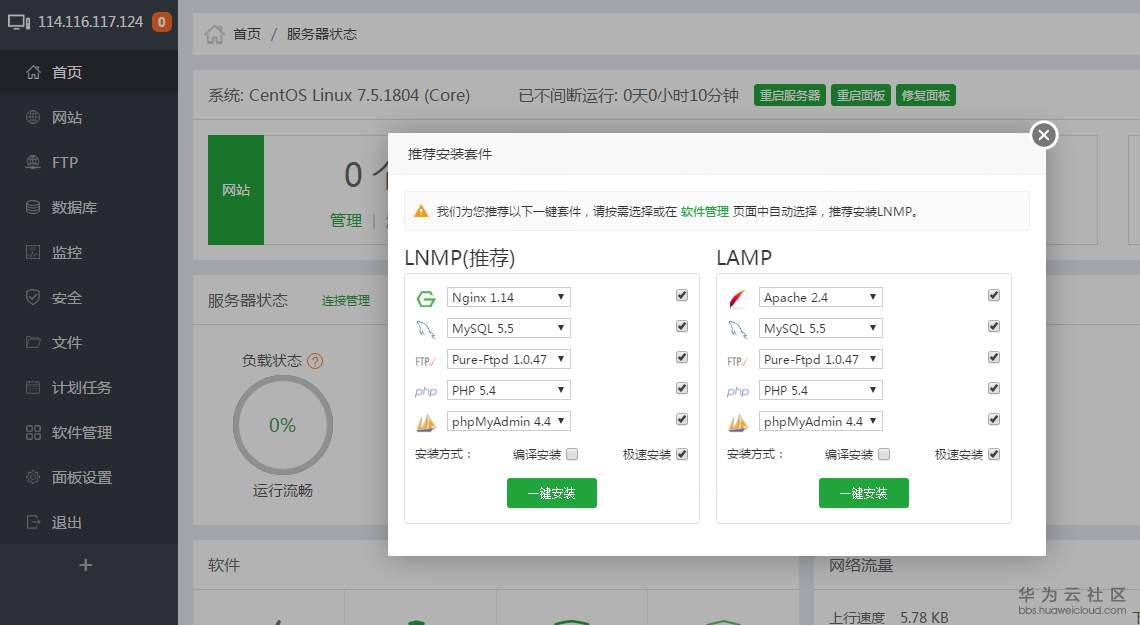Screen dimensions: 1140x625
Task: Click the green 网站 tile on dashboard
Action: 236,190
